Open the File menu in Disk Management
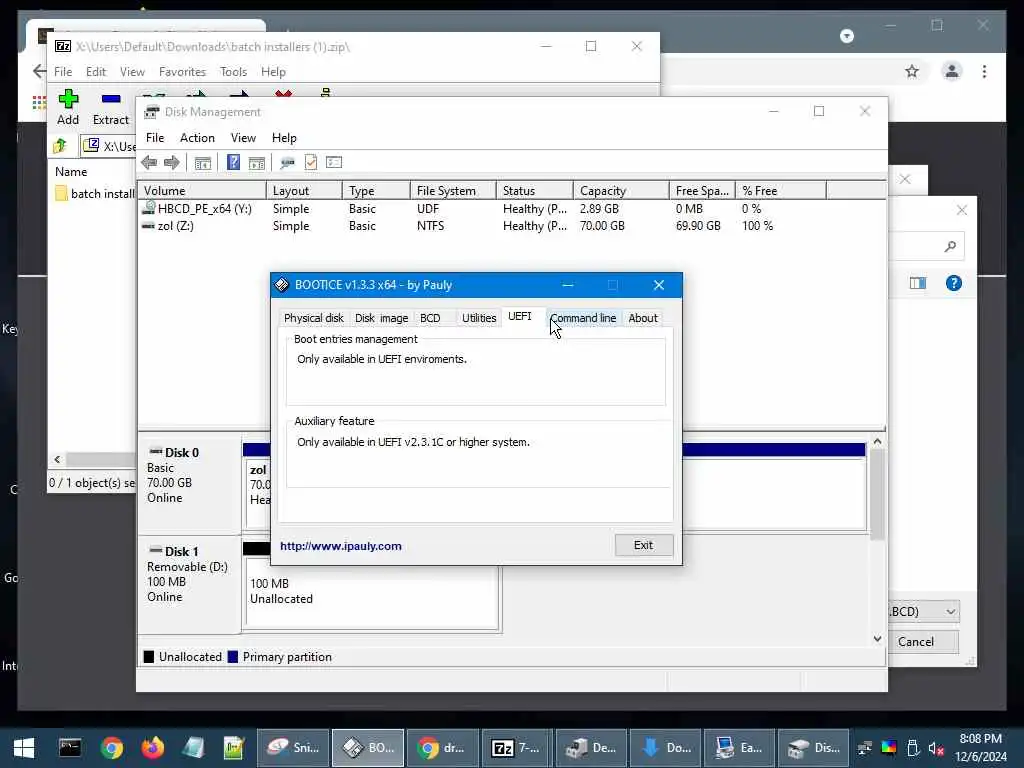 (x=155, y=138)
